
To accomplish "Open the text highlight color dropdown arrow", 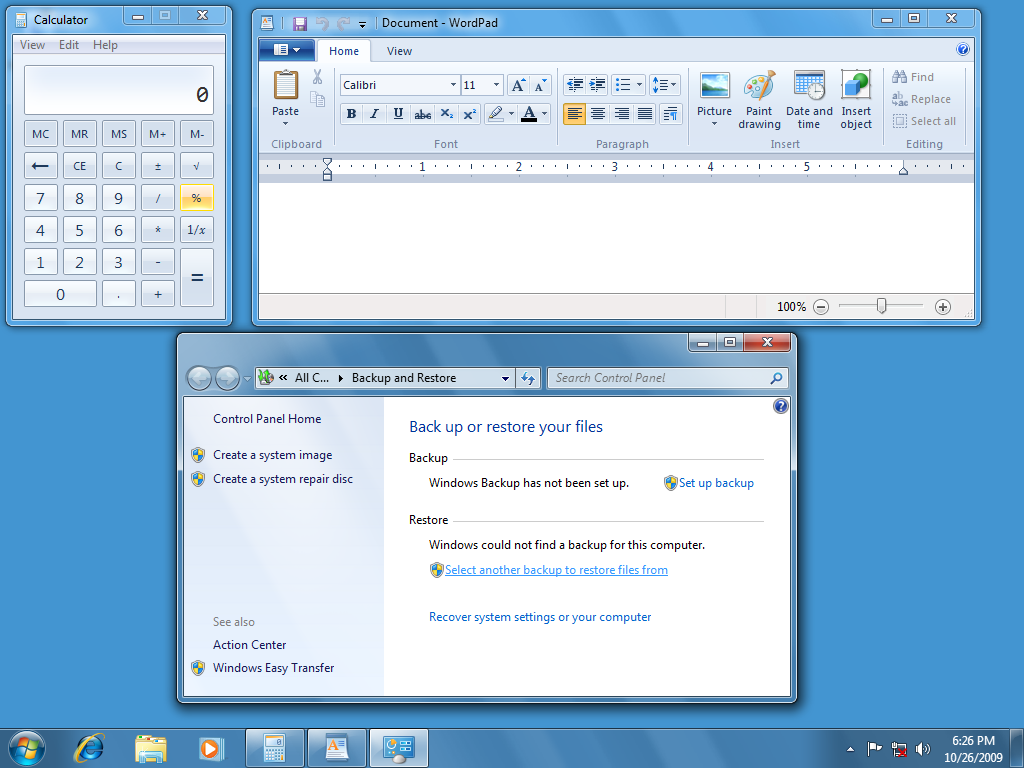I will 511,114.
